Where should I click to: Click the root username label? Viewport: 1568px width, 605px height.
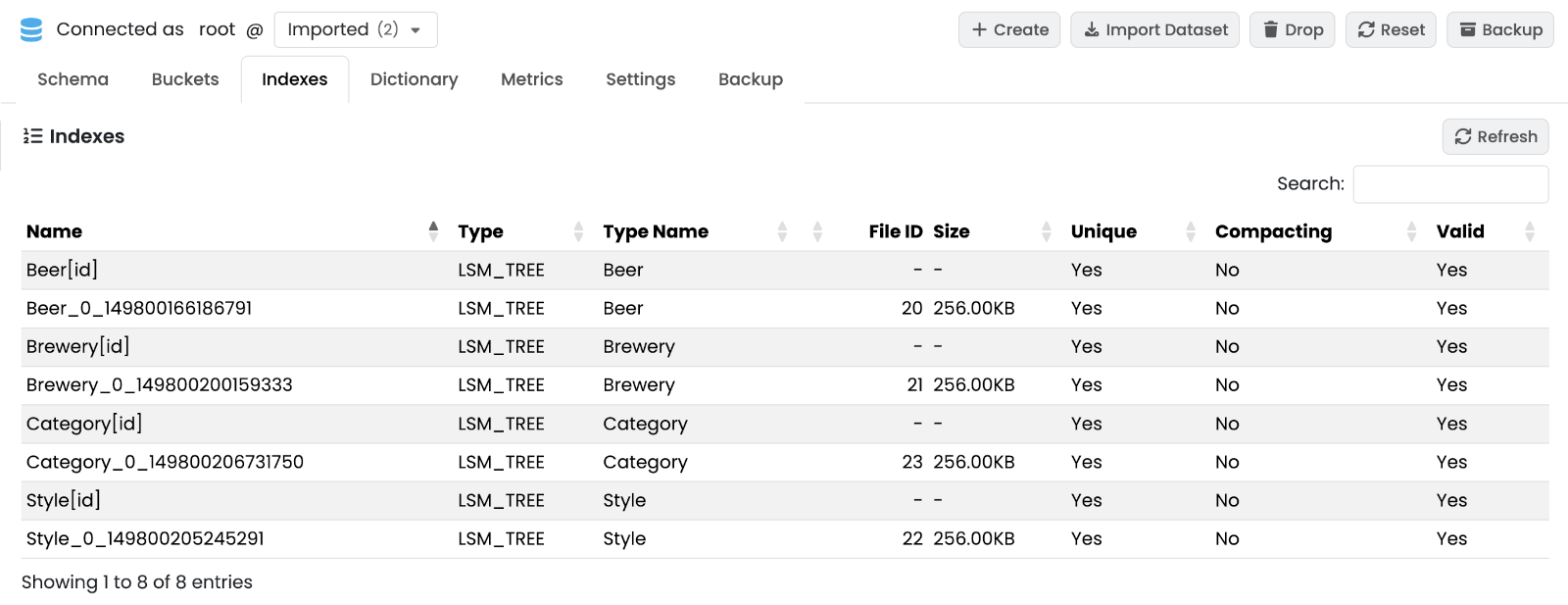[x=217, y=29]
